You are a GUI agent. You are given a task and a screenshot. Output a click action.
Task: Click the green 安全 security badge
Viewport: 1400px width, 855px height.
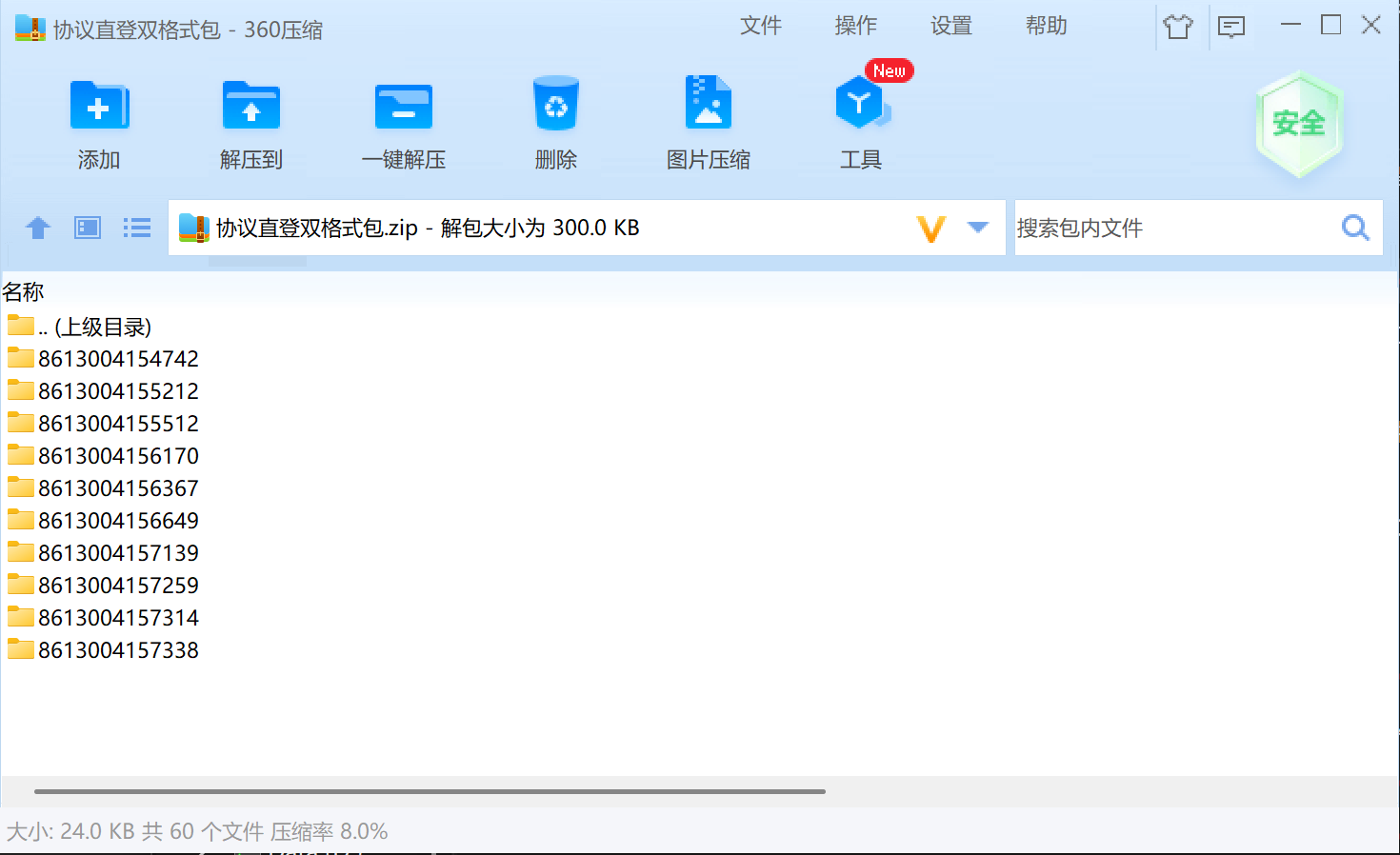1299,124
